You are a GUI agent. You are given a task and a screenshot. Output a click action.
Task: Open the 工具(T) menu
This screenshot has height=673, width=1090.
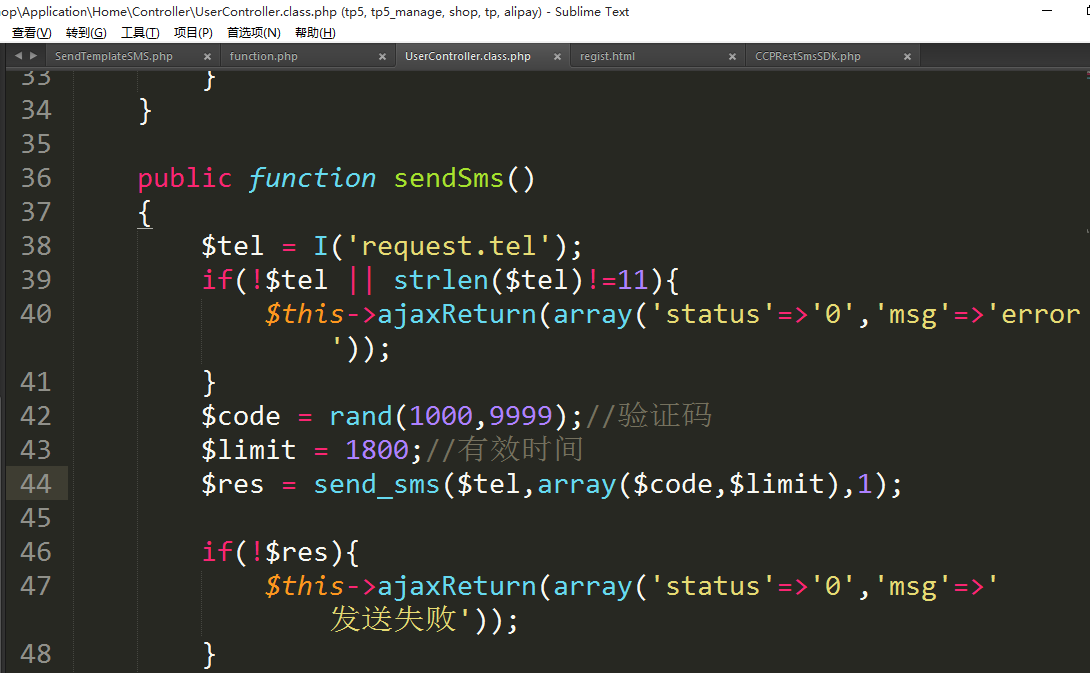point(140,33)
